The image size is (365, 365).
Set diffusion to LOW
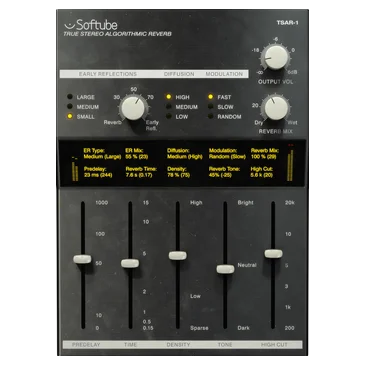[169, 116]
